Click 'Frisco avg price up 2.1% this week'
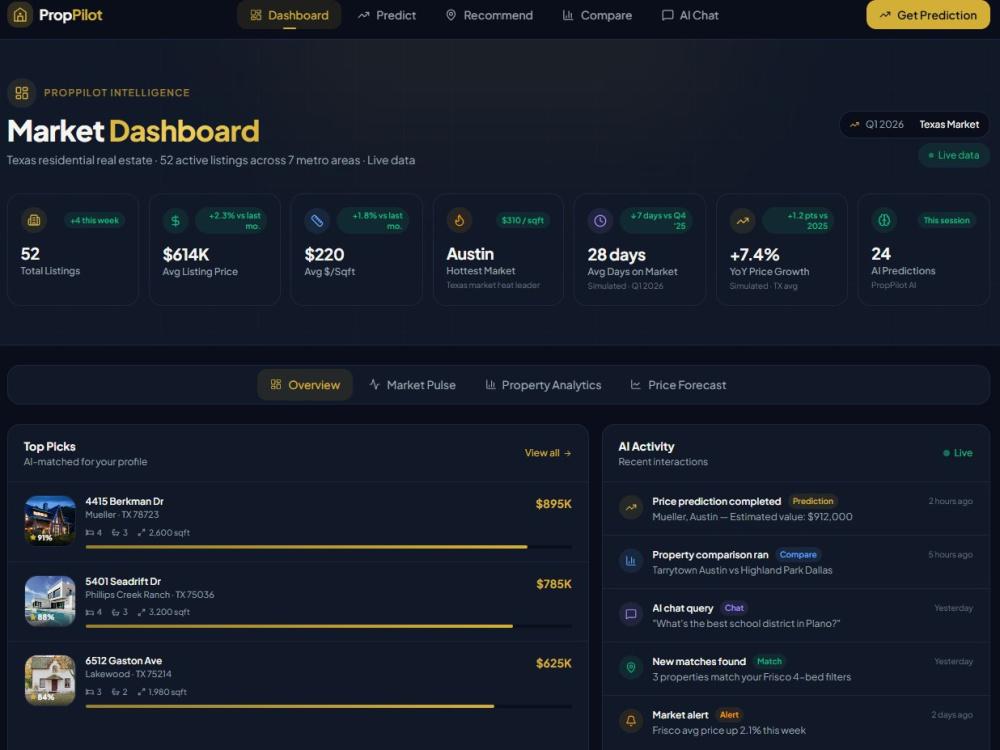 click(729, 731)
